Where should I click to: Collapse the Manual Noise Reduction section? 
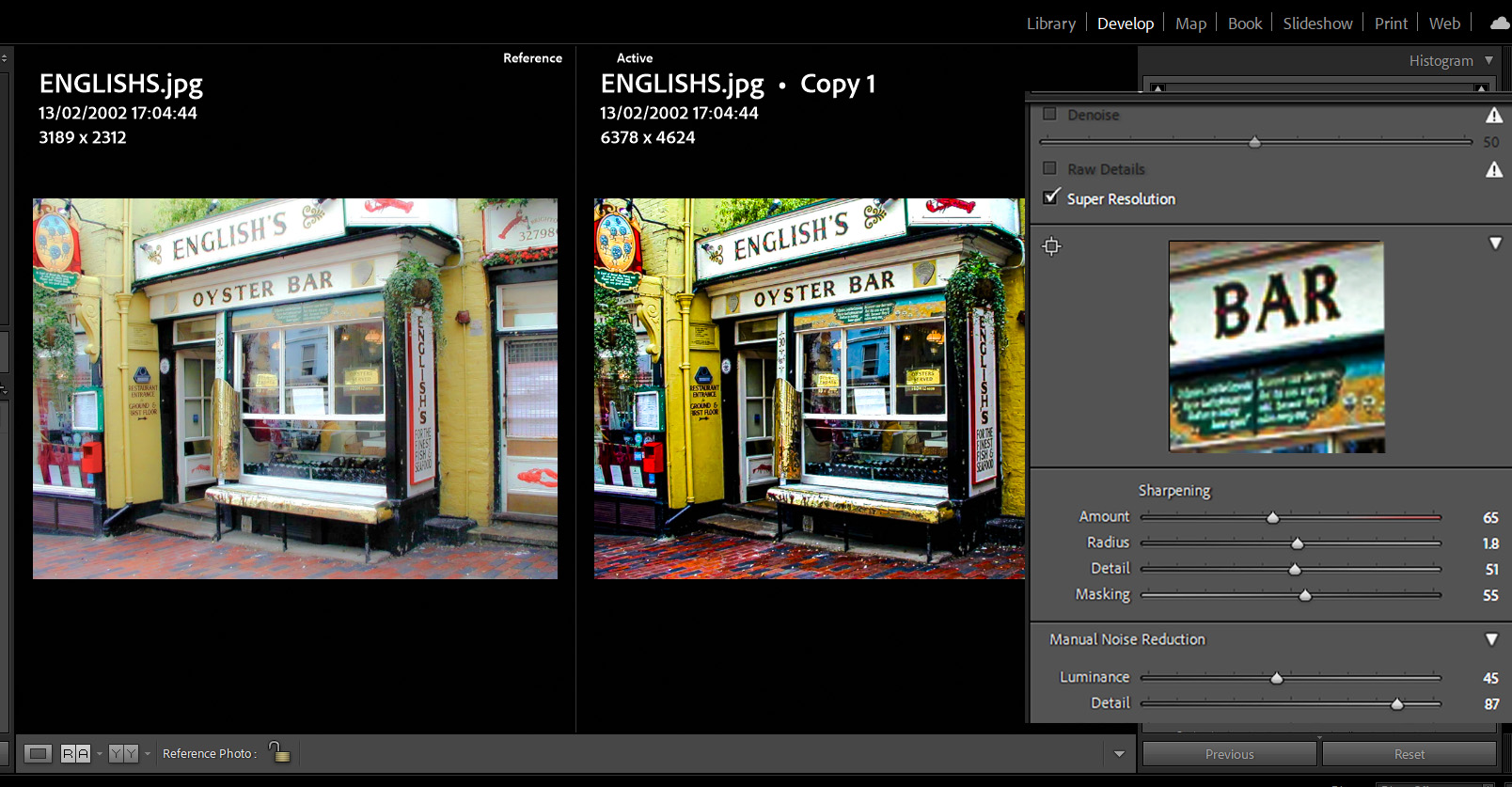pyautogui.click(x=1491, y=639)
